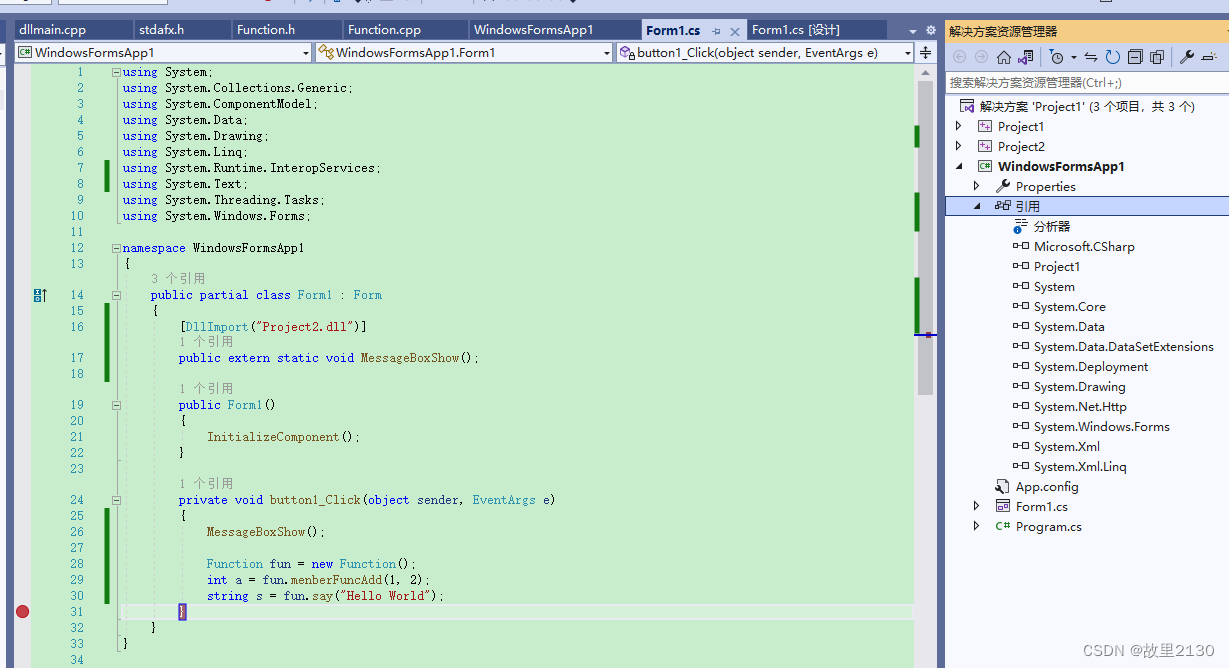
Task: Toggle the red breakpoint on line 31
Action: (22, 611)
